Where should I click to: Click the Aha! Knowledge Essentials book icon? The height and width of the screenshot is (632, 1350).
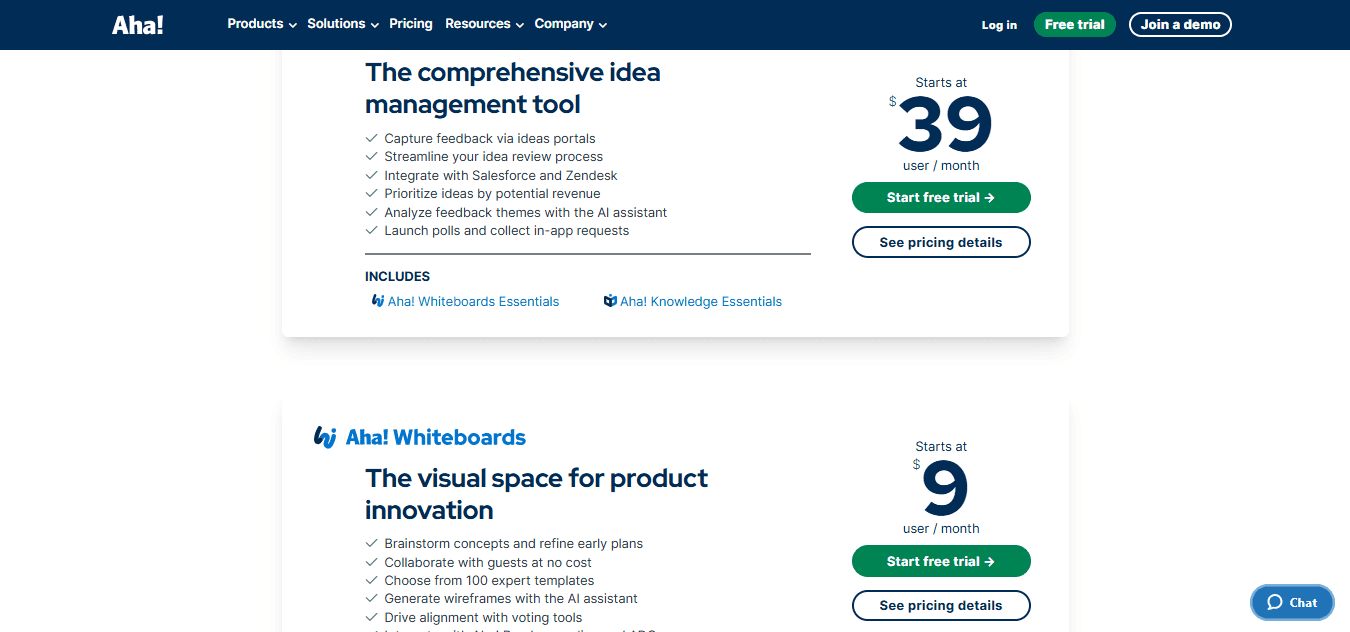tap(610, 301)
